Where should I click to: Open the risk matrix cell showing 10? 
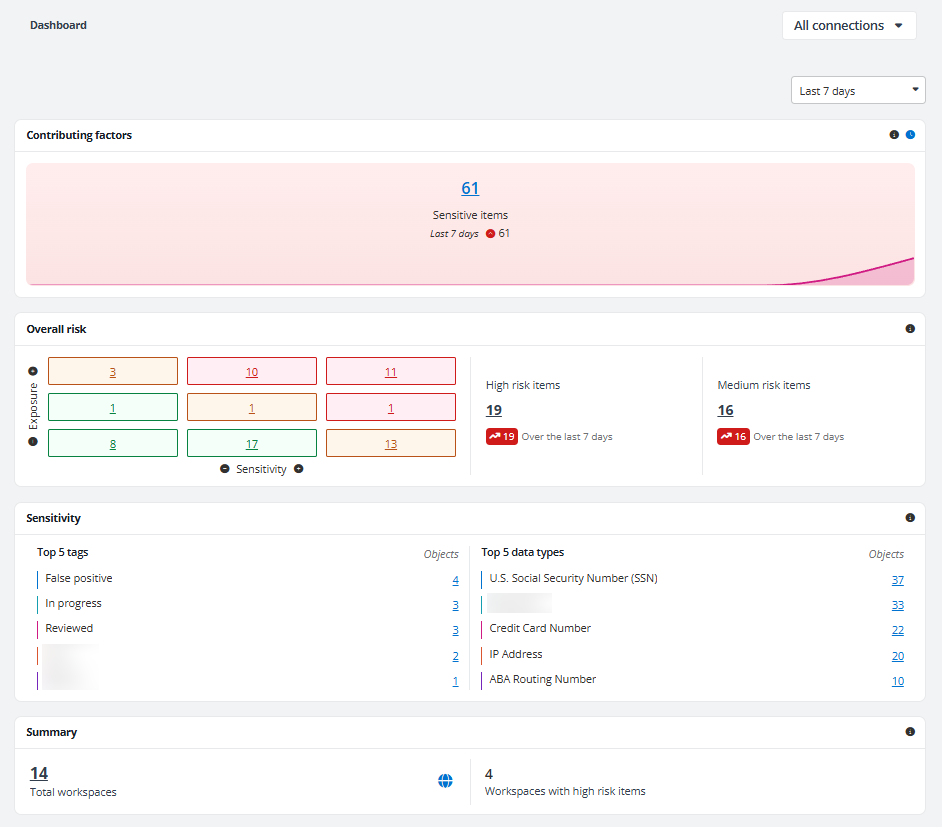252,371
